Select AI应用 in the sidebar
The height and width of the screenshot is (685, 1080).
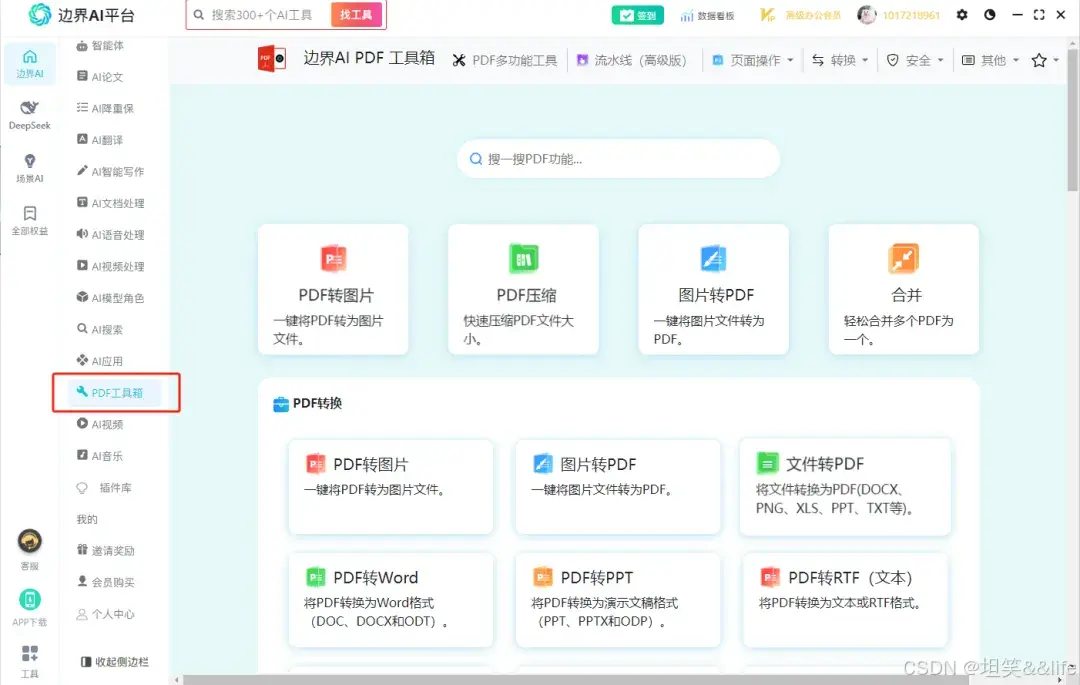(x=101, y=361)
